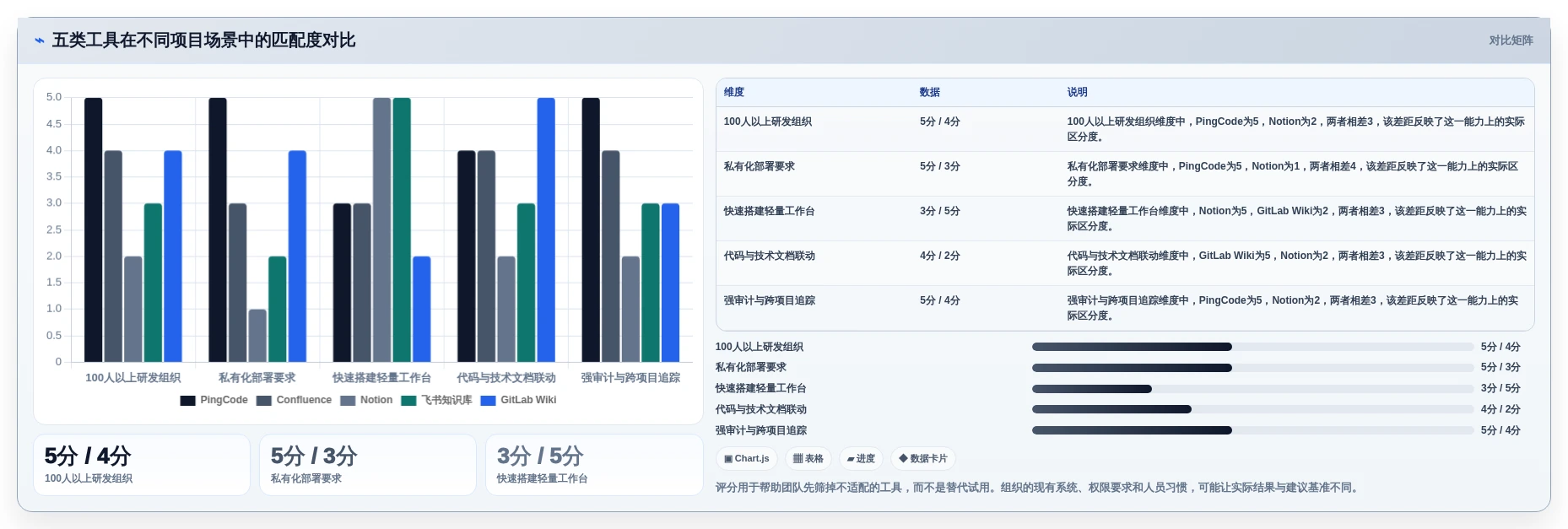Screen dimensions: 1568x529
Task: Click the 5.0 y-axis tick value
Action: point(54,98)
